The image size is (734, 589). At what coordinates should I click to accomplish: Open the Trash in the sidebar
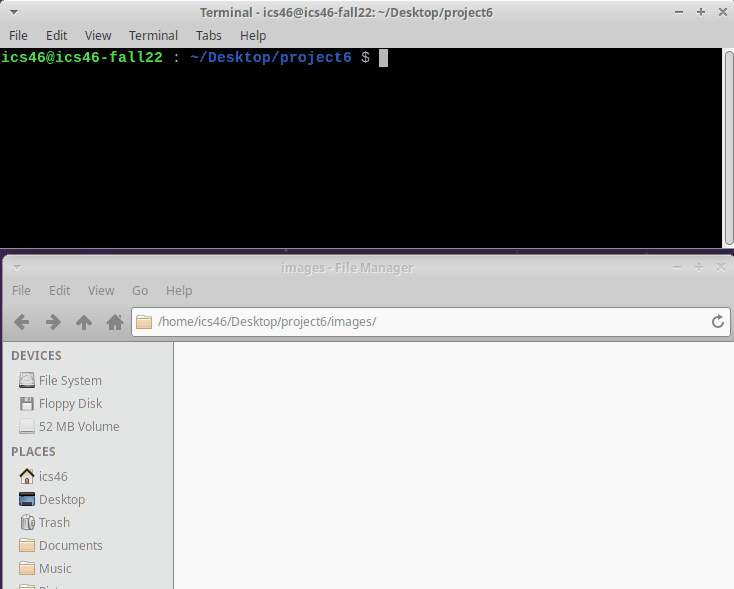point(54,522)
